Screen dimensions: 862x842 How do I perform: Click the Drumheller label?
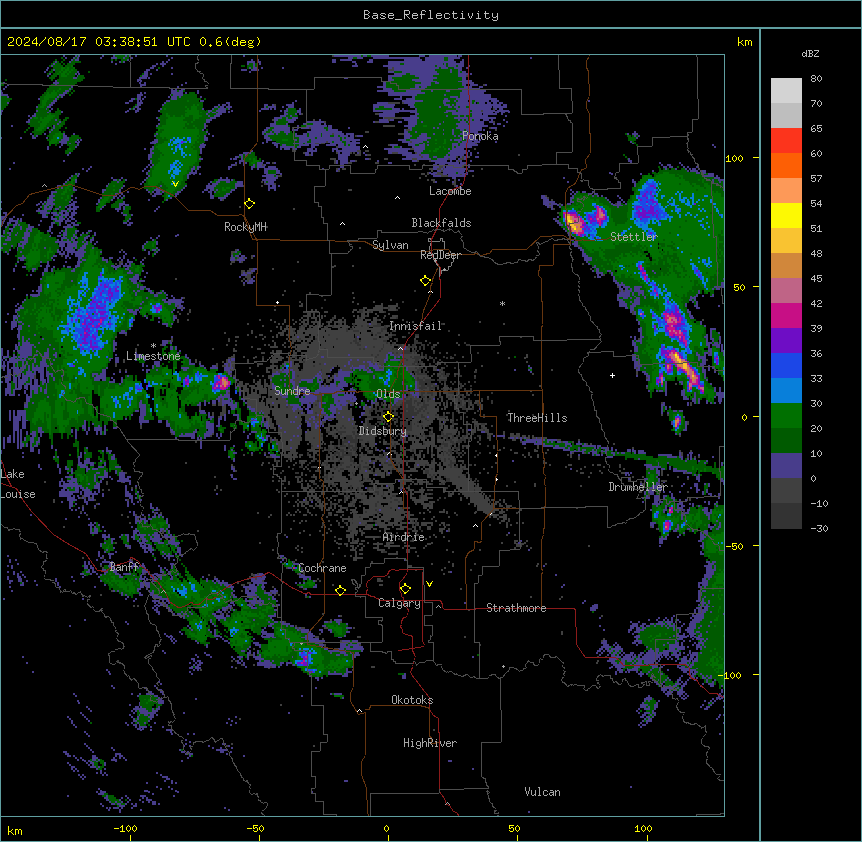point(638,487)
